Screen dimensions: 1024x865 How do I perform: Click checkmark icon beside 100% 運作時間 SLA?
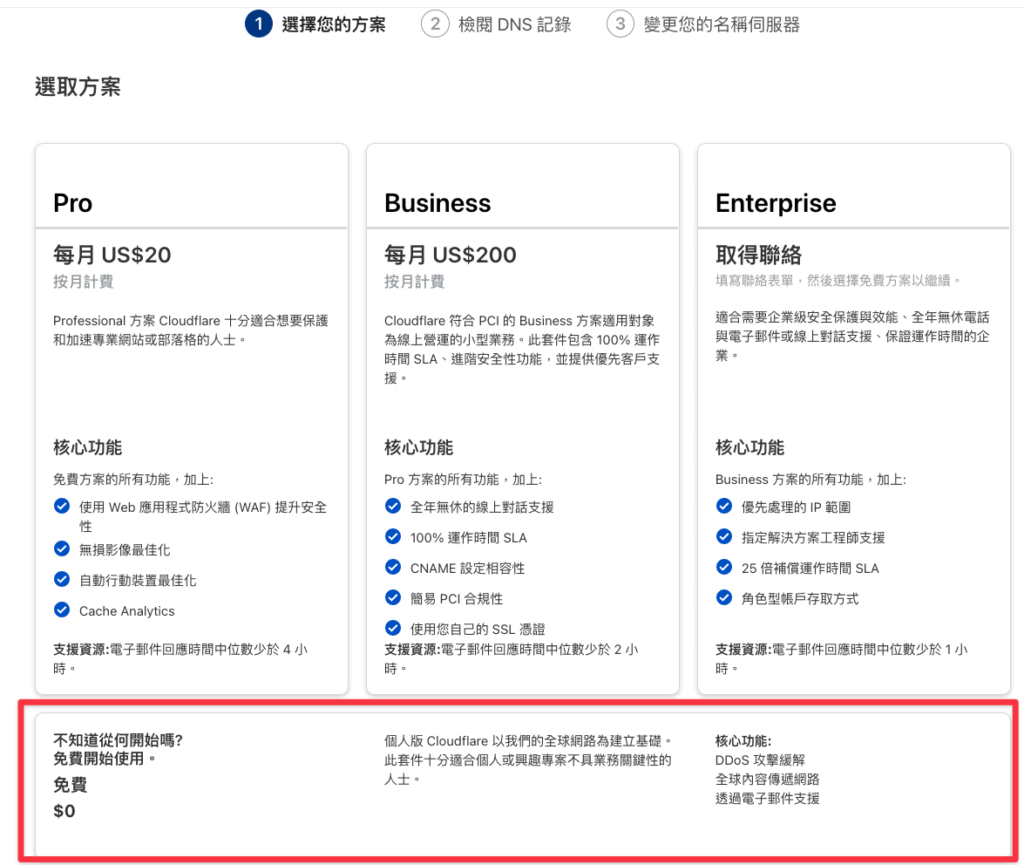click(393, 537)
